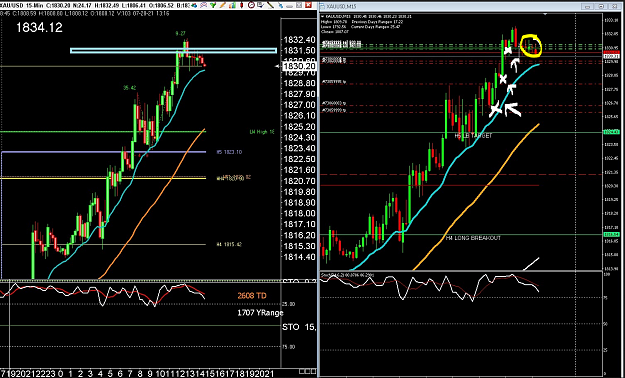The image size is (625, 378).
Task: Click the 1834.12 price text on left chart
Action: click(x=39, y=28)
